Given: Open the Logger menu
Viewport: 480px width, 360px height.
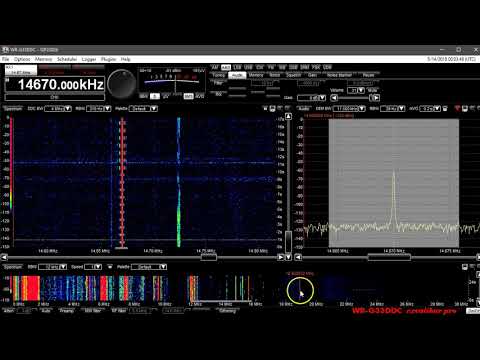Looking at the screenshot, I should [x=89, y=59].
